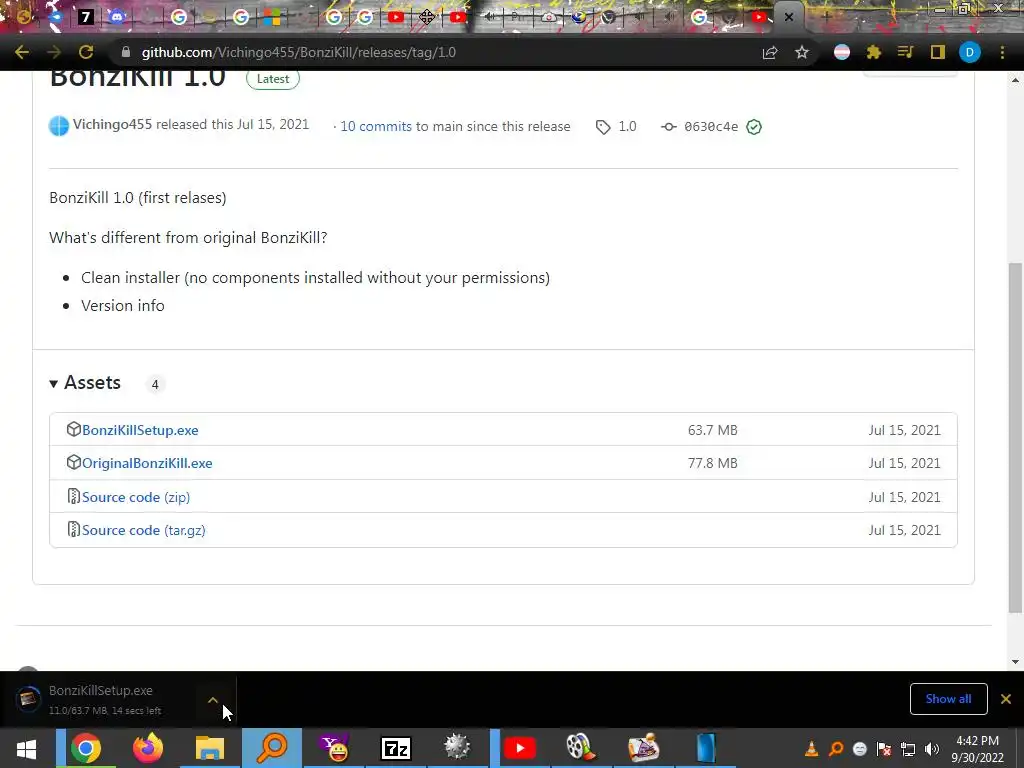The height and width of the screenshot is (768, 1024).
Task: Click the 77.8 MB size text
Action: tap(712, 463)
